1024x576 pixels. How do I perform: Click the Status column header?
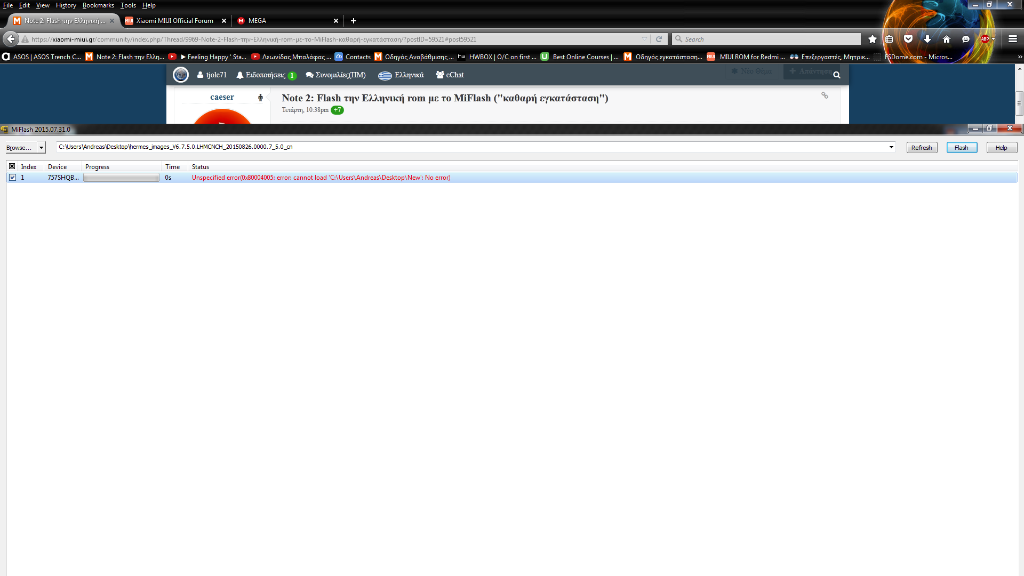(x=200, y=167)
